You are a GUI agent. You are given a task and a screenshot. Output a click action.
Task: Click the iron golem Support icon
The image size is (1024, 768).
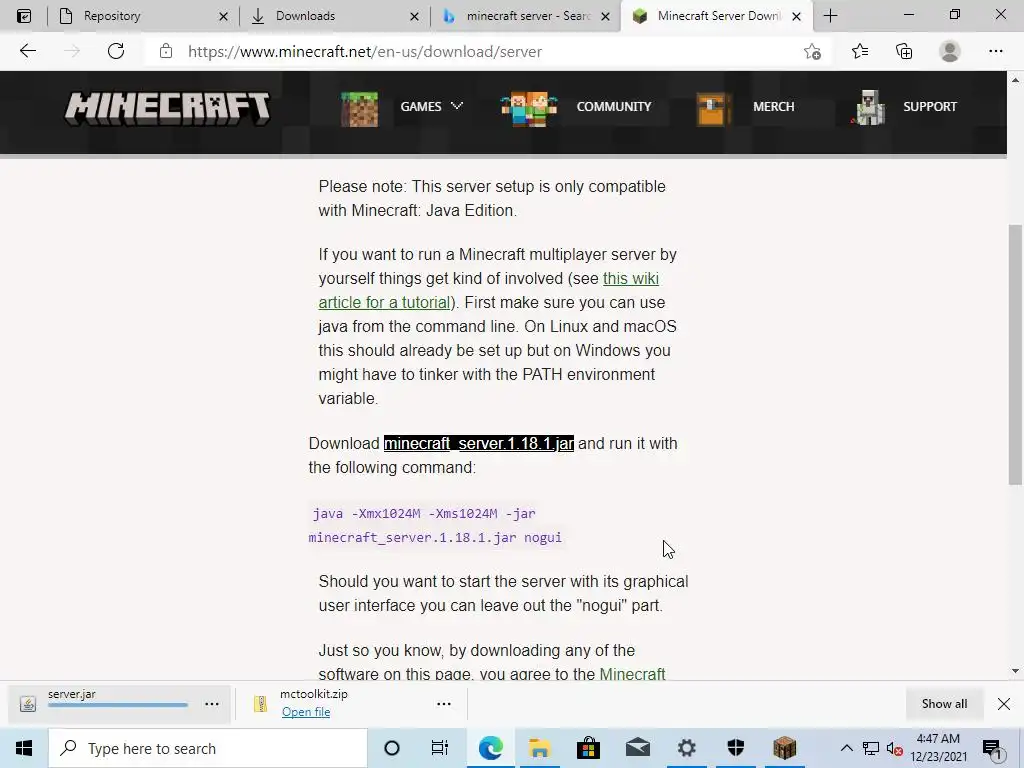pyautogui.click(x=869, y=108)
